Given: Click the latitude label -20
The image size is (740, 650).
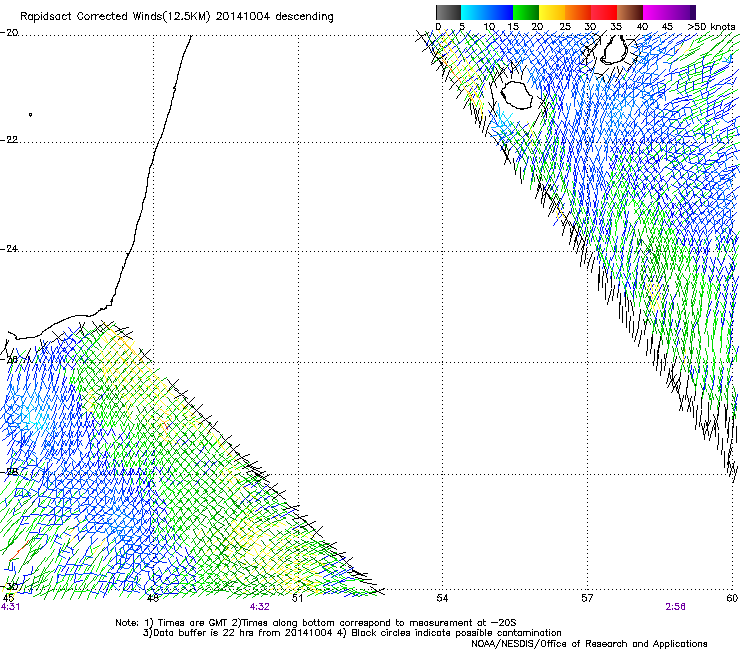Looking at the screenshot, I should [x=9, y=33].
